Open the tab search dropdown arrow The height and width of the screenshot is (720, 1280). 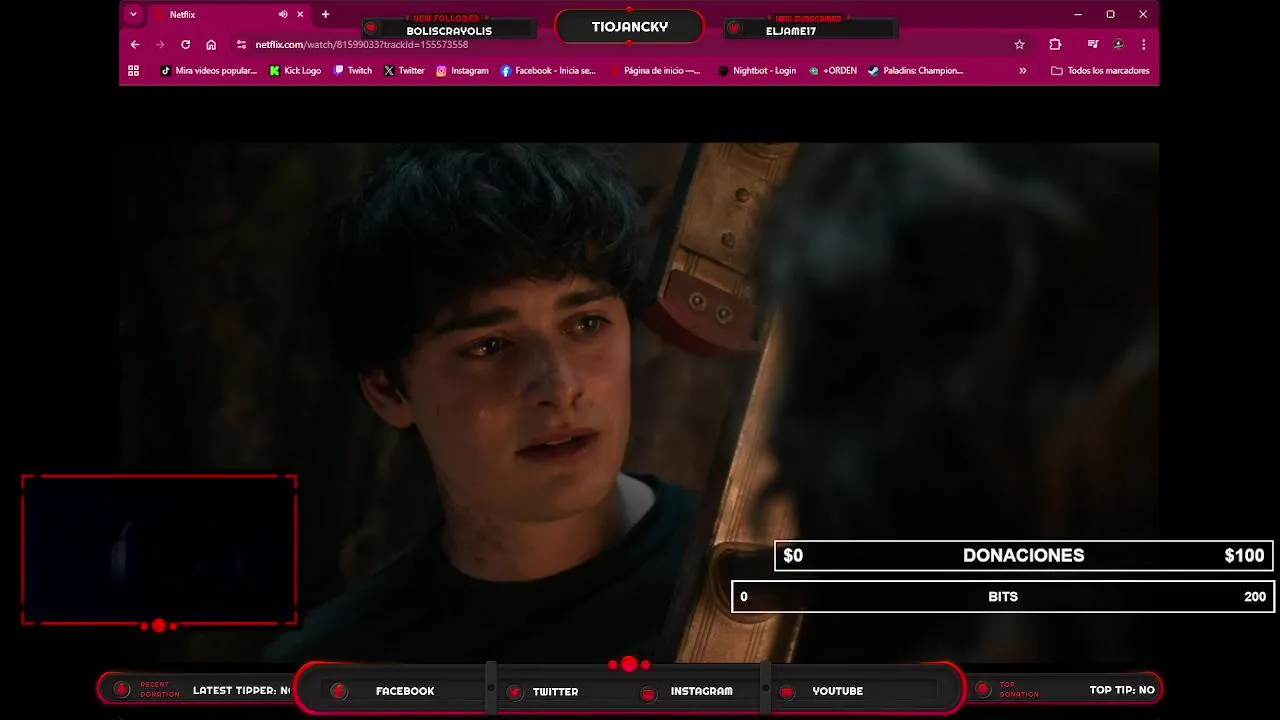point(133,14)
